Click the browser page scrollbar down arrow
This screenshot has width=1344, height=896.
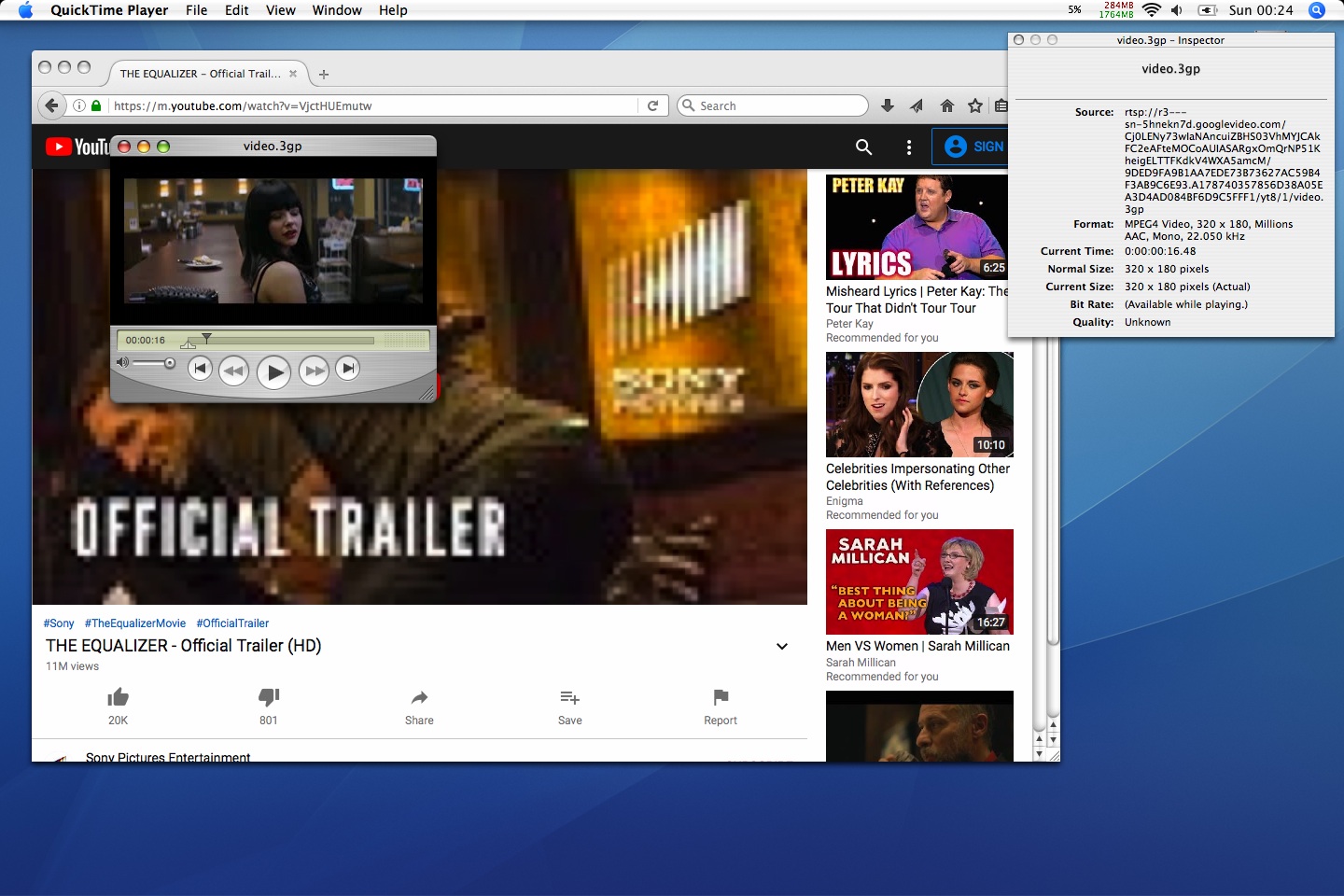point(1053,739)
